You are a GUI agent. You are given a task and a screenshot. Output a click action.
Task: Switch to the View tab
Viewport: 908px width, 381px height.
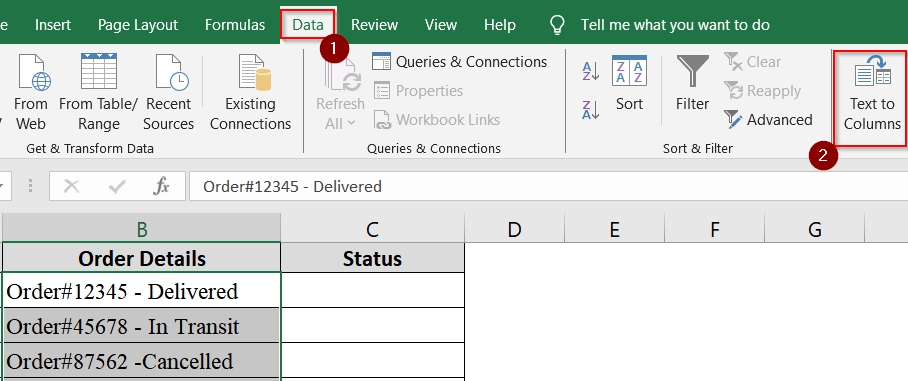click(x=441, y=25)
